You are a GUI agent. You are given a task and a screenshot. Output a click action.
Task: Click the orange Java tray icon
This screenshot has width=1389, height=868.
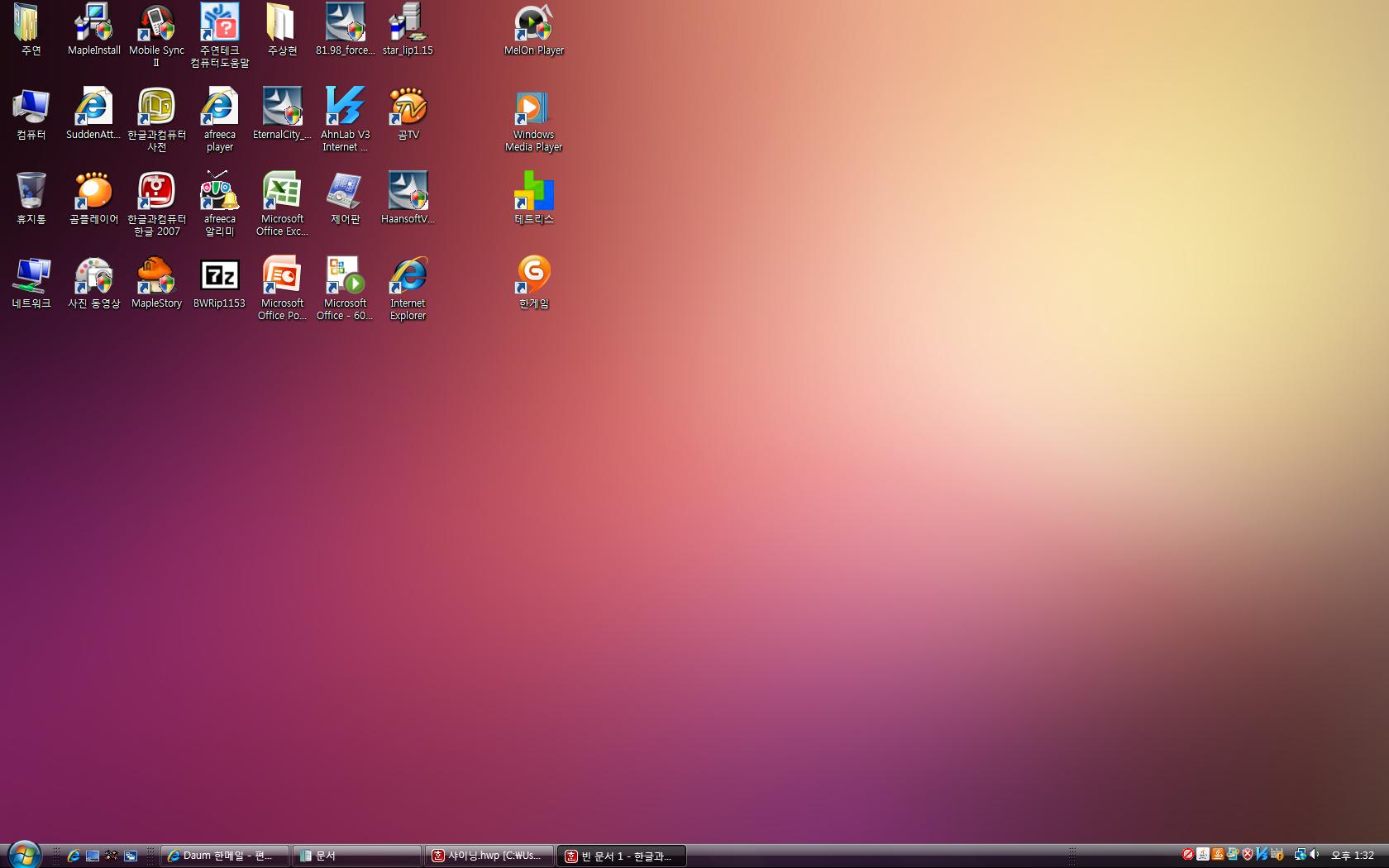[1218, 855]
